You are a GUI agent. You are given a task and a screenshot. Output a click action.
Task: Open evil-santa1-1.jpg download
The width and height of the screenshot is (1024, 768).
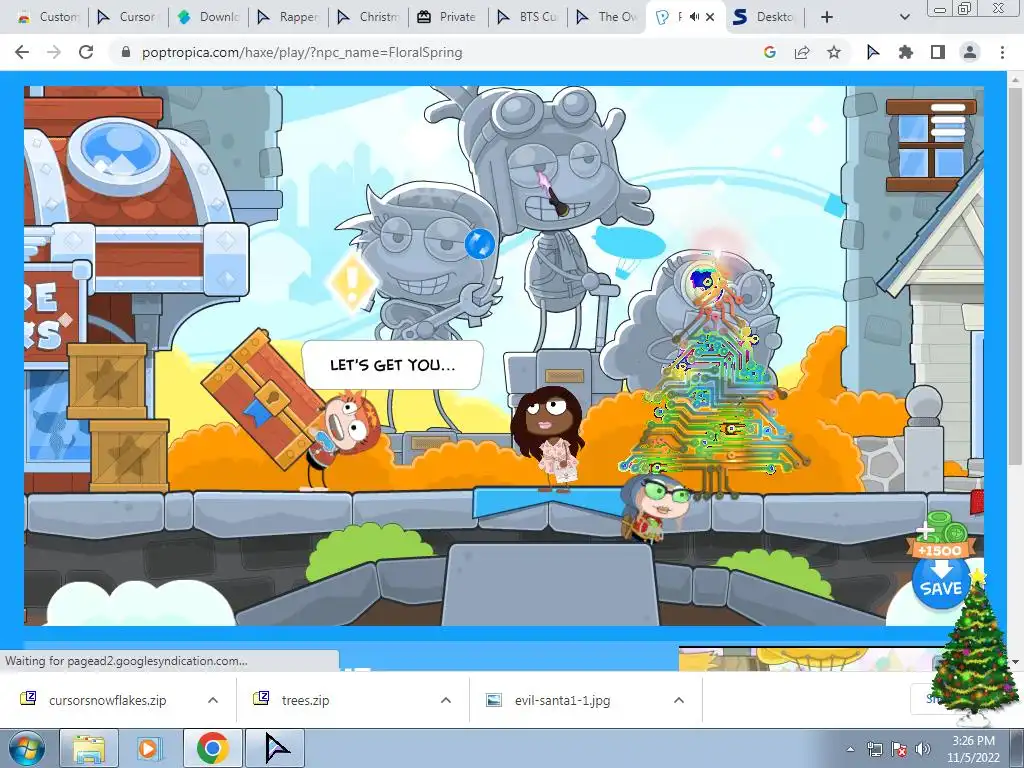562,700
